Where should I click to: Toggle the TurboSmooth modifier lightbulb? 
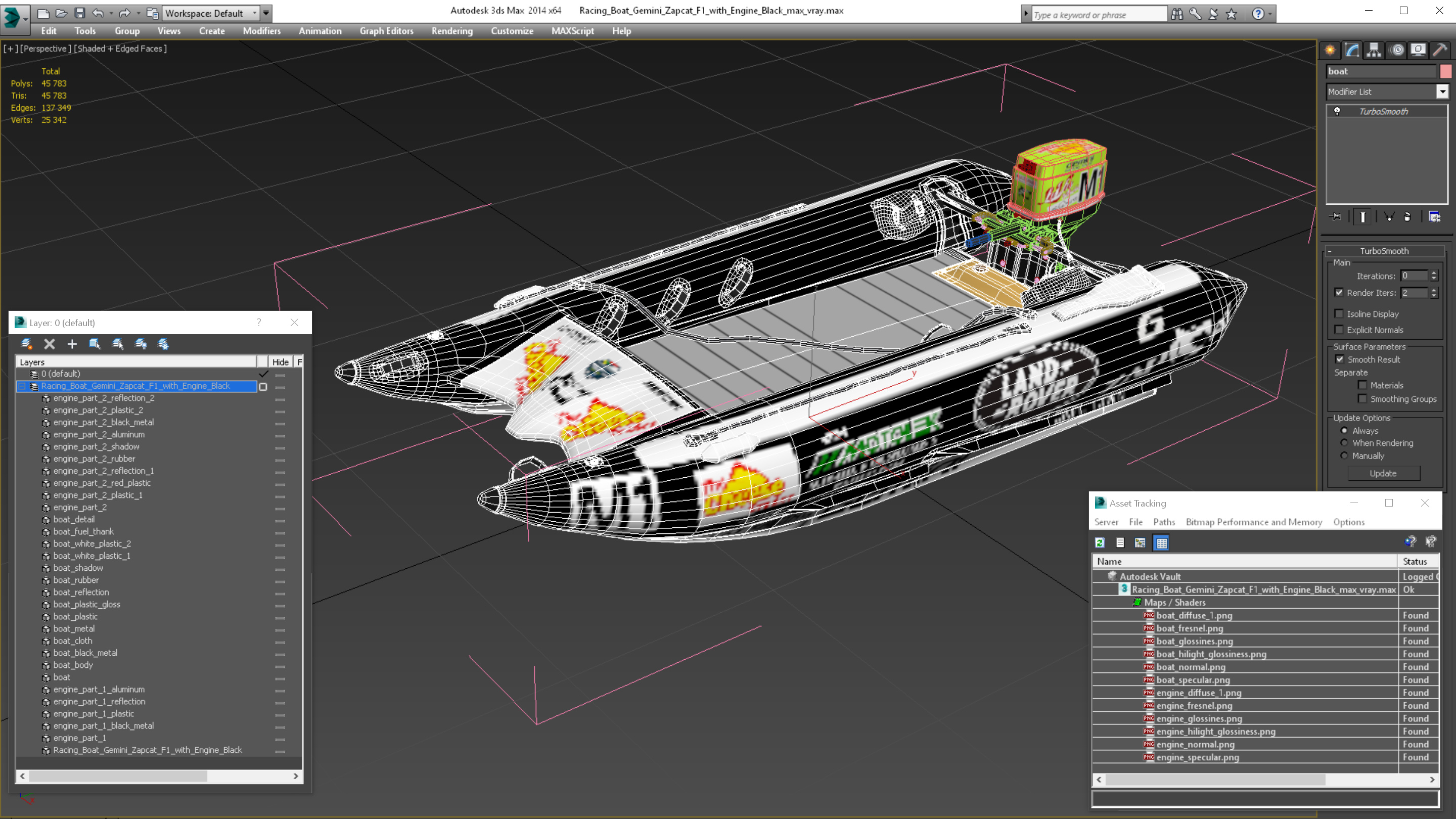point(1337,111)
